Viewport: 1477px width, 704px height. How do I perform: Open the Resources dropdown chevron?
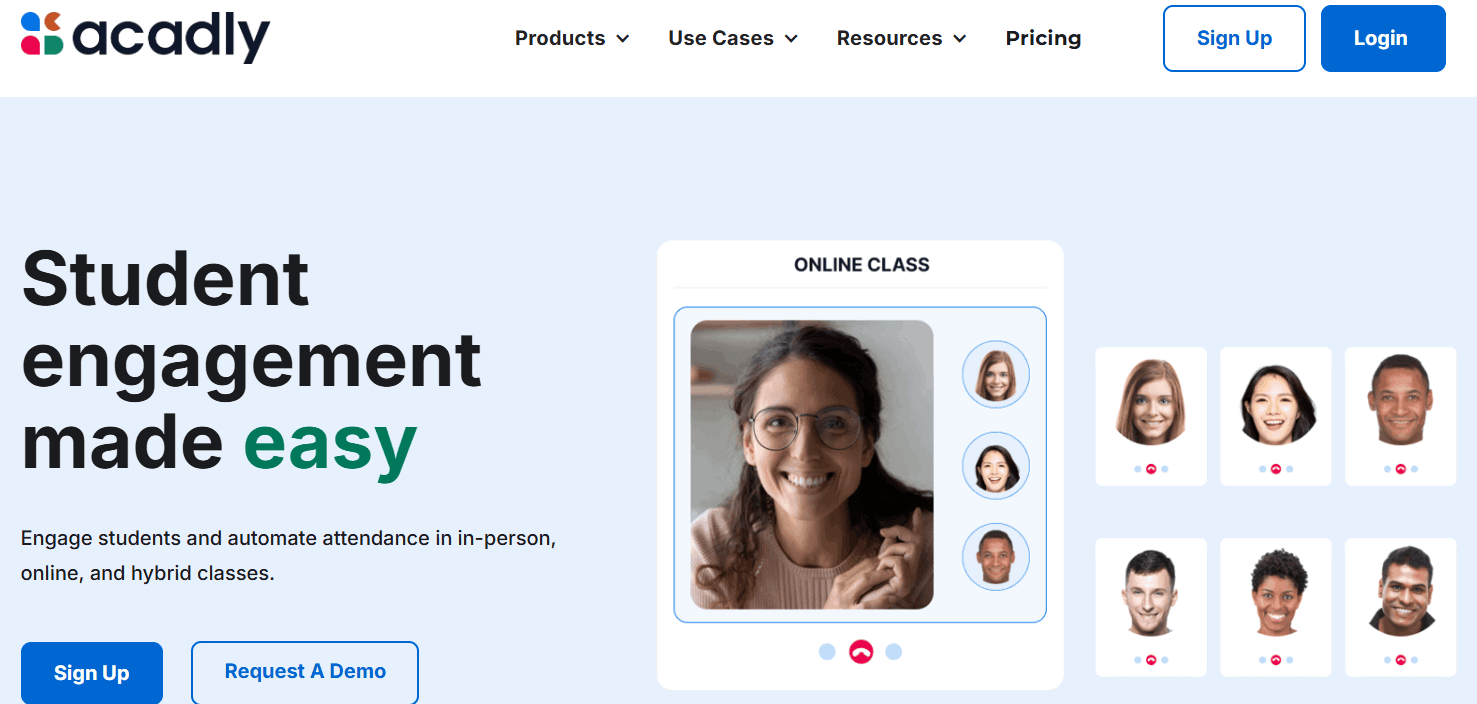click(x=960, y=39)
